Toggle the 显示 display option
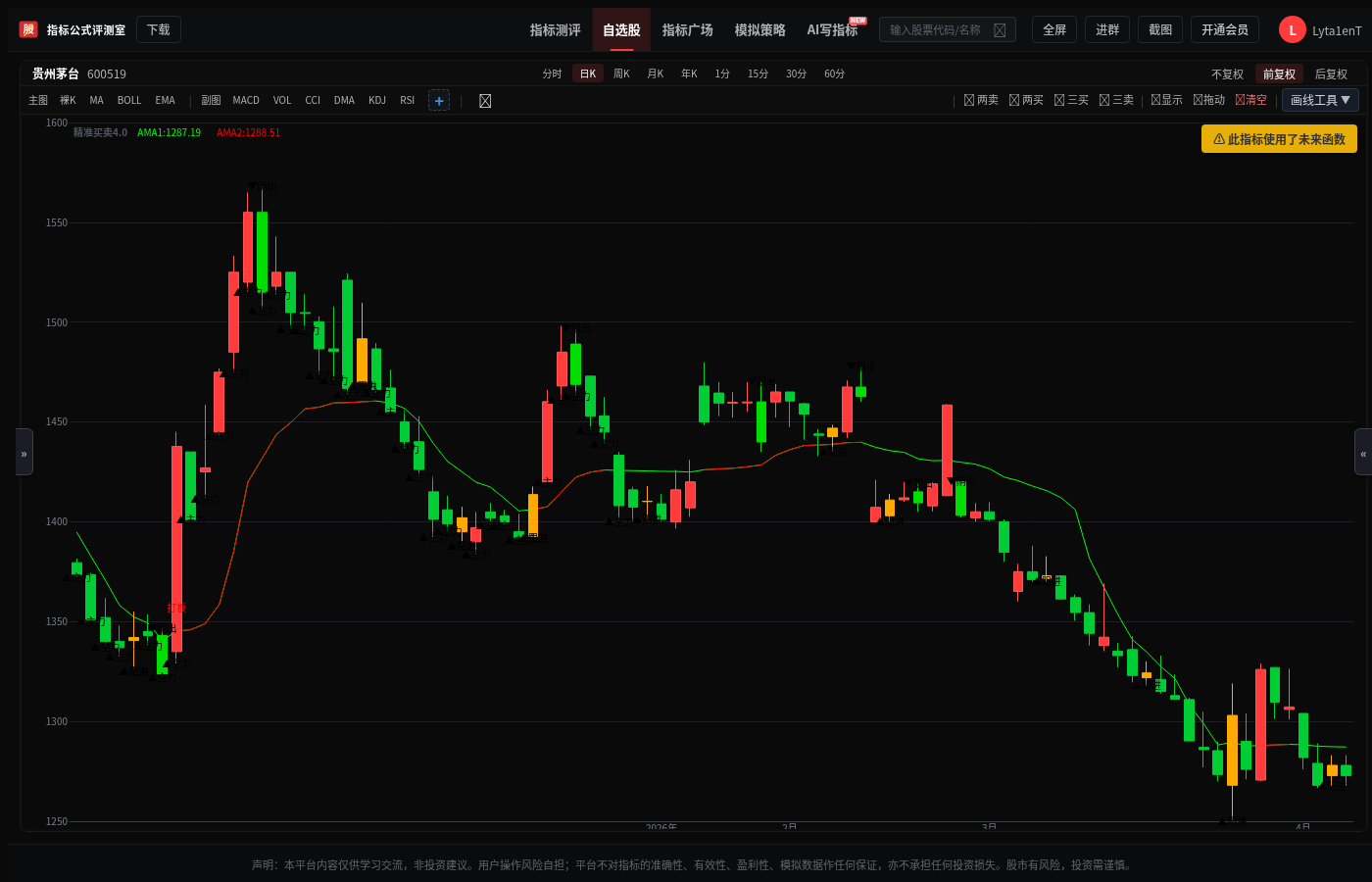Image resolution: width=1372 pixels, height=882 pixels. 1166,100
